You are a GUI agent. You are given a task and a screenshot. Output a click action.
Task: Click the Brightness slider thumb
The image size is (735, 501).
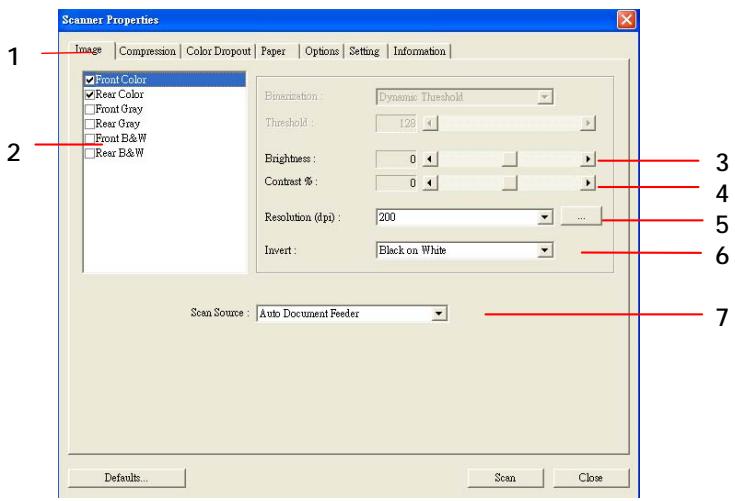point(509,159)
